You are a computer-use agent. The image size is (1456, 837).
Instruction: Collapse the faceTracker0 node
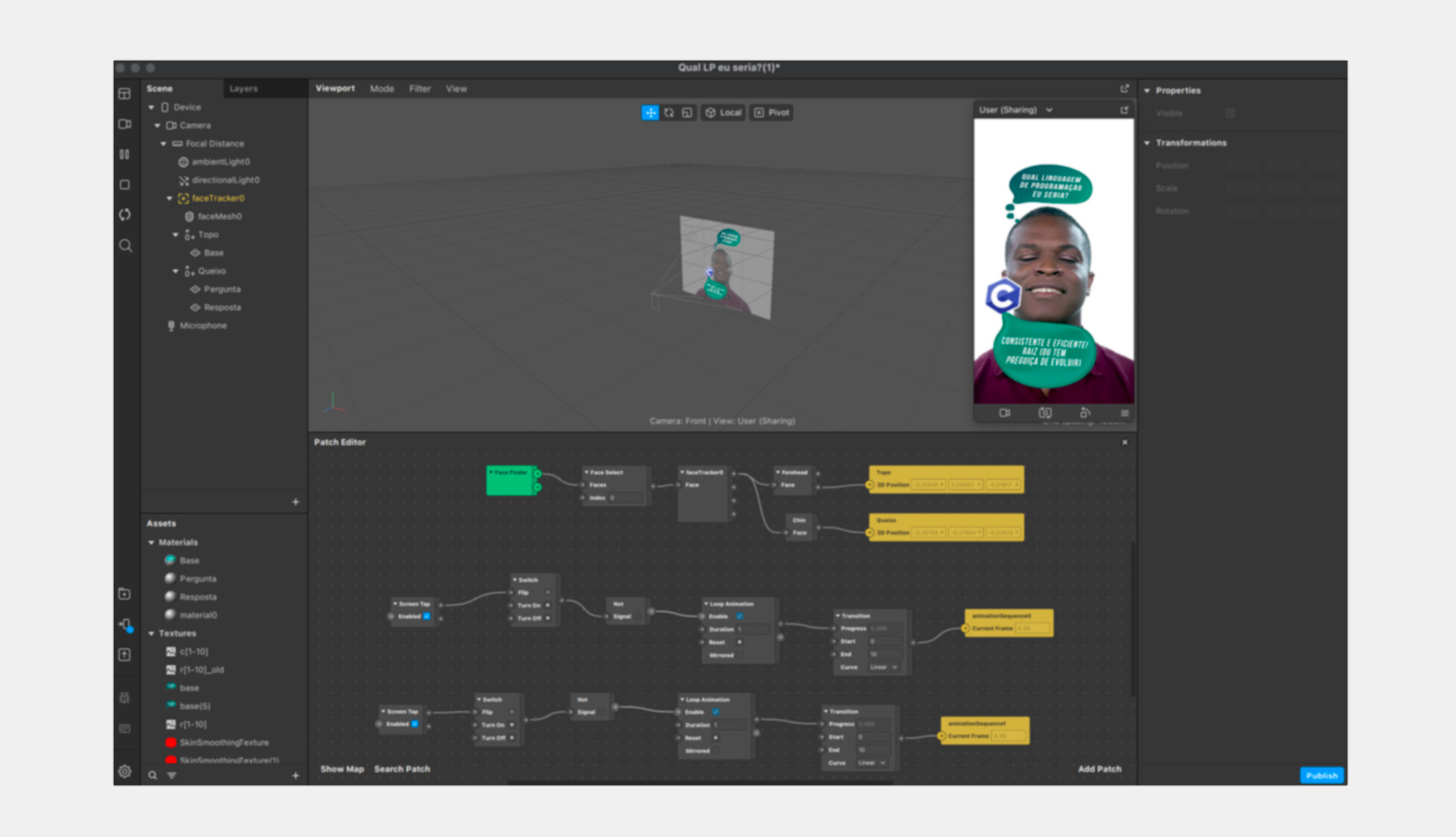170,199
